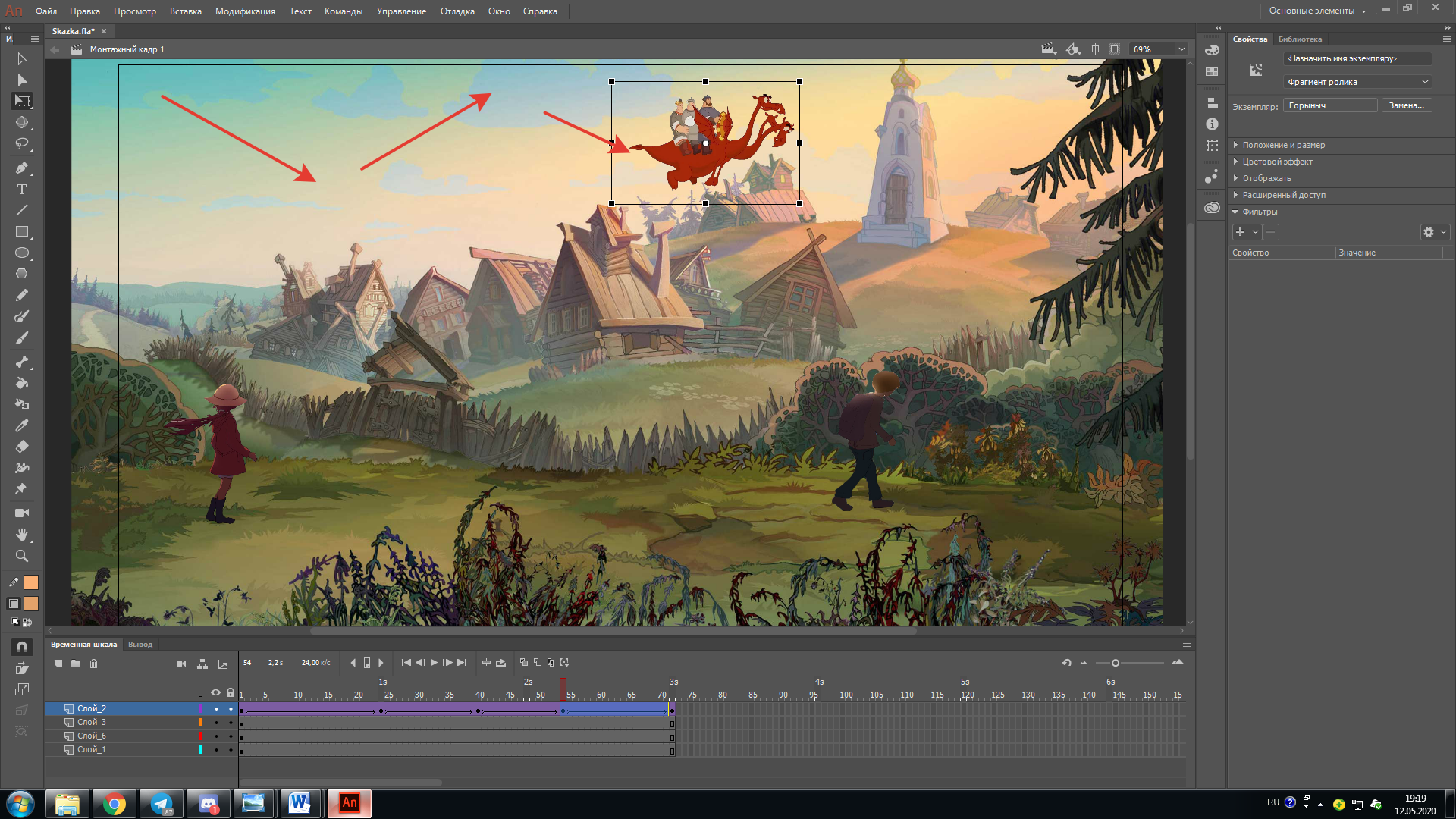The width and height of the screenshot is (1456, 819).
Task: Open the Основные элементы workspace dropdown
Action: click(1318, 11)
